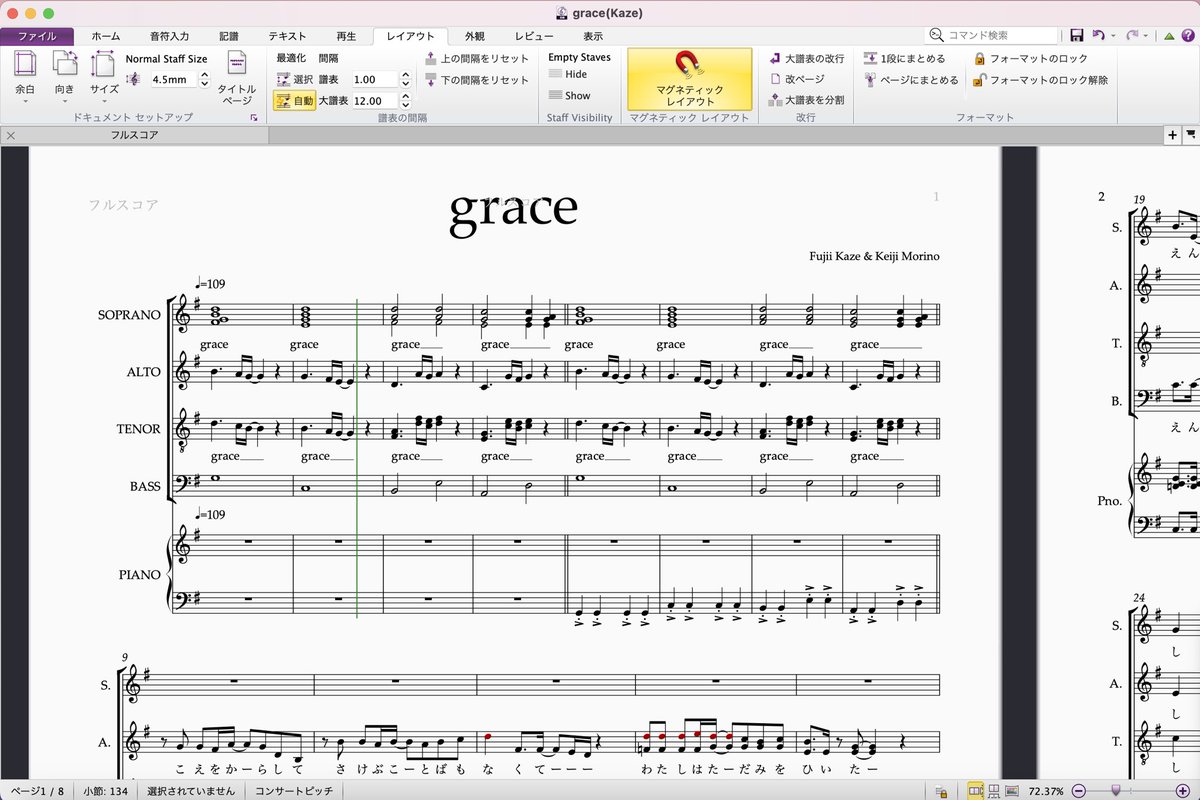The image size is (1200, 800).
Task: Click the redo arrow icon
Action: pos(1132,35)
